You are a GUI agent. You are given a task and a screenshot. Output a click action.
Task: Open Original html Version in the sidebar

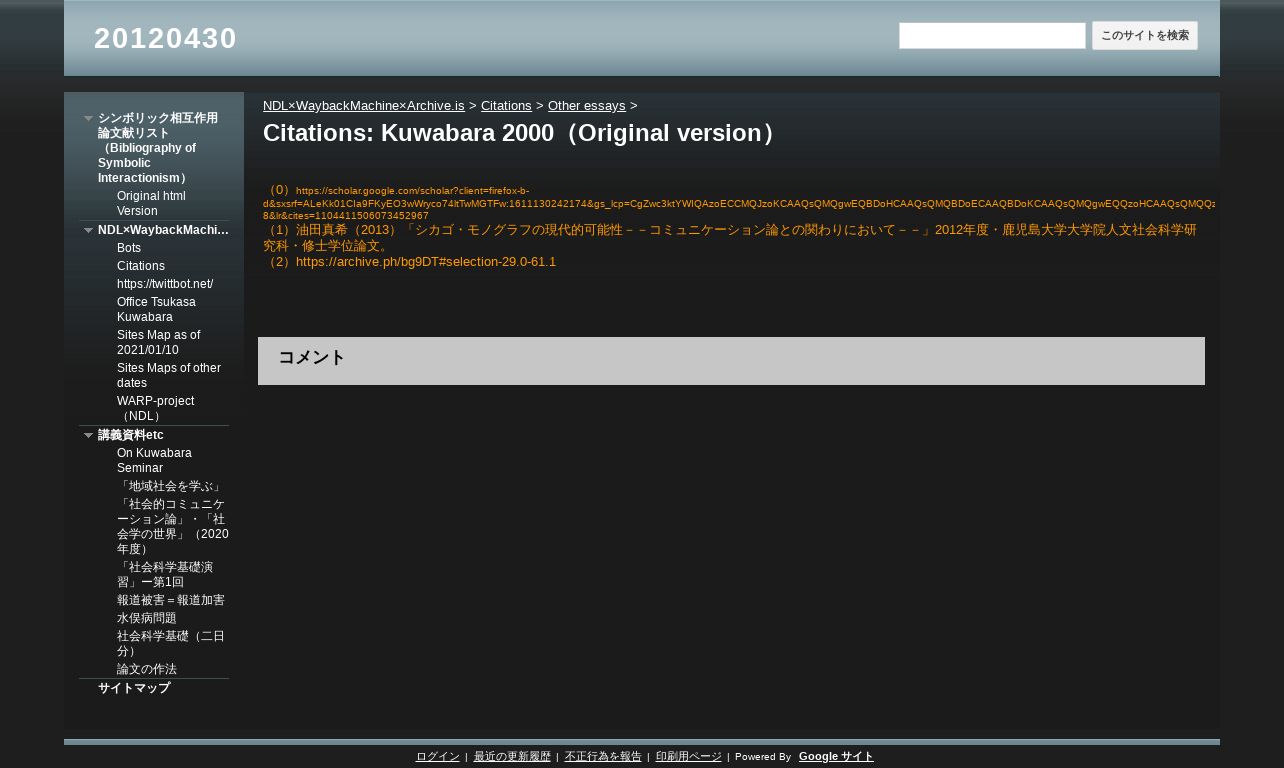(x=151, y=203)
